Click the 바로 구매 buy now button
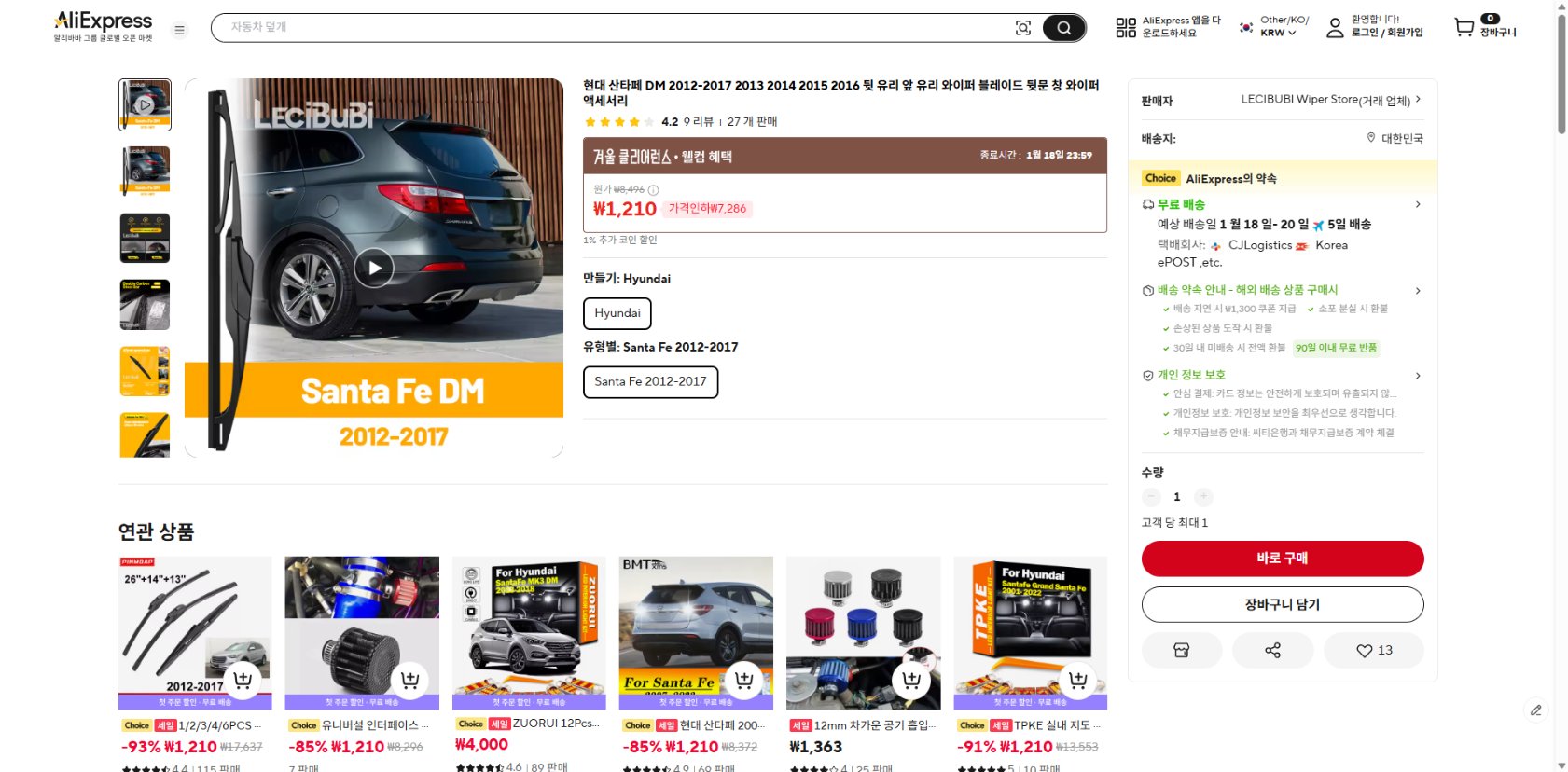Screen dimensions: 1568x772 pos(1283,558)
